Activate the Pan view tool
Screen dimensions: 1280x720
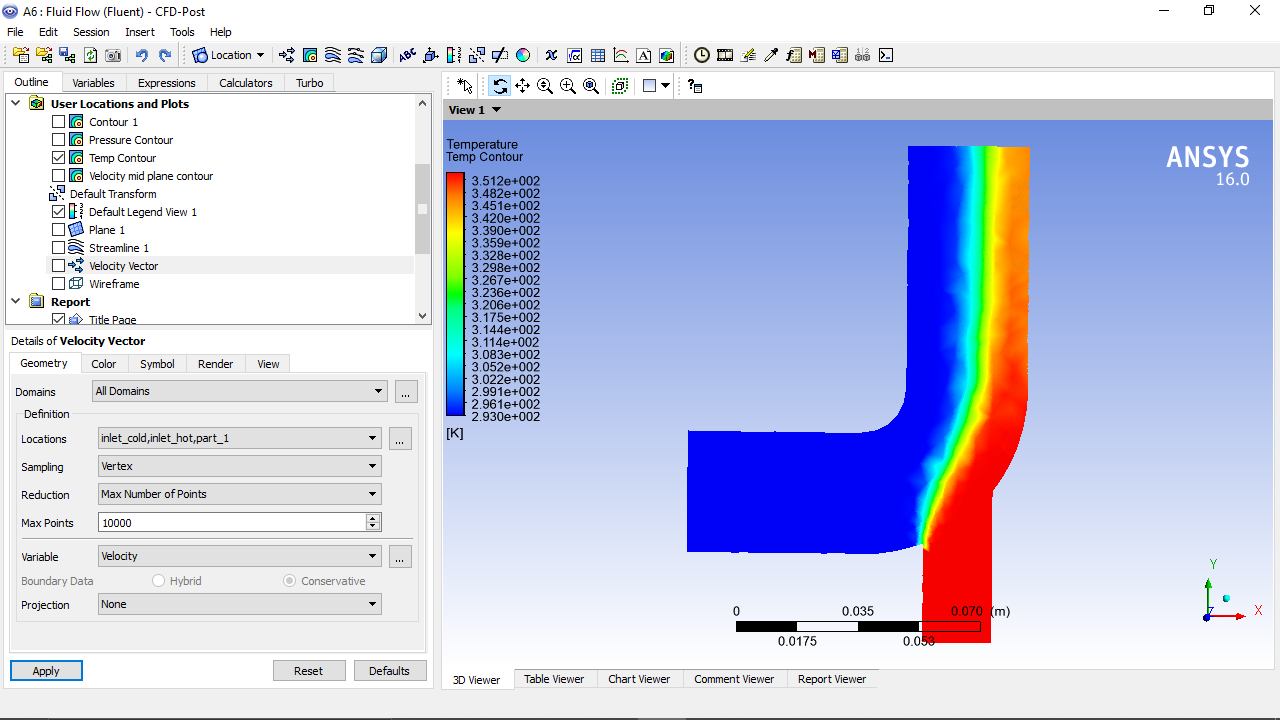click(522, 86)
